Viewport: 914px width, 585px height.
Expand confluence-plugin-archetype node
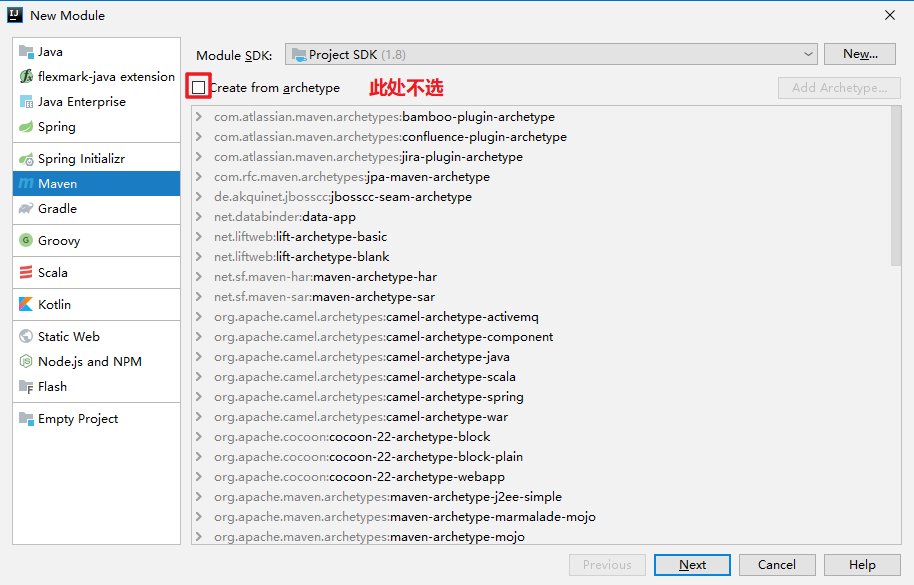199,136
